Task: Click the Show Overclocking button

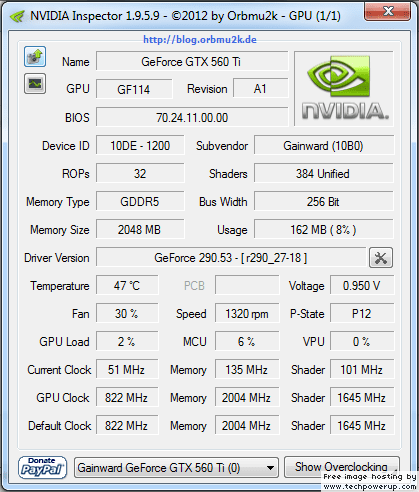Action: coord(341,467)
